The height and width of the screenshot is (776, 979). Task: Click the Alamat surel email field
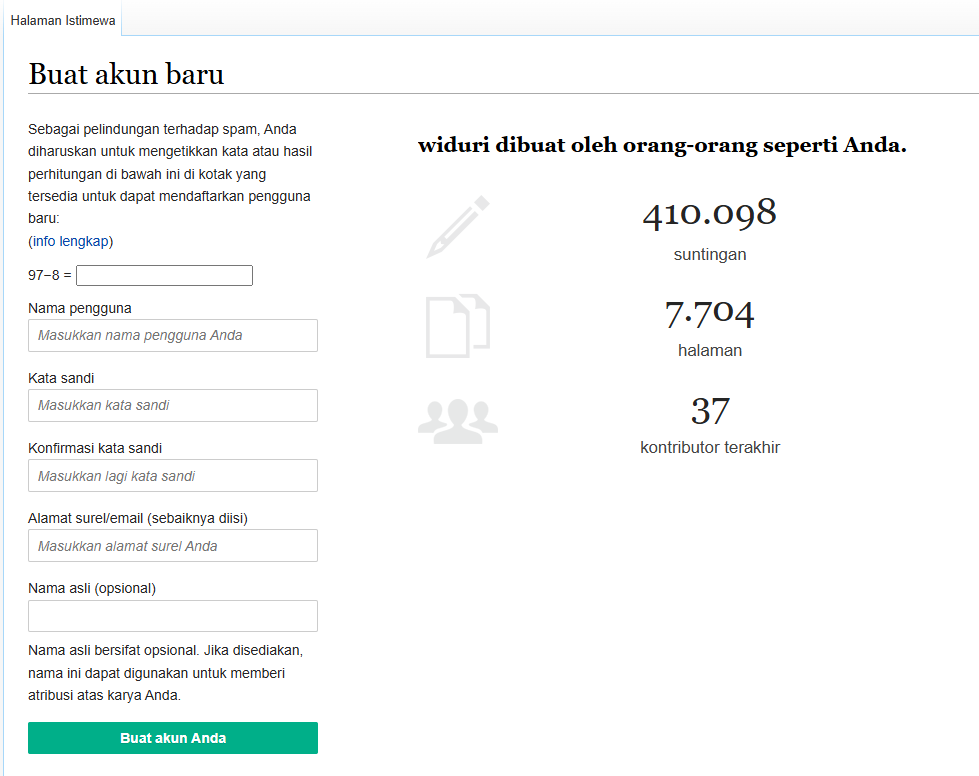tap(173, 546)
